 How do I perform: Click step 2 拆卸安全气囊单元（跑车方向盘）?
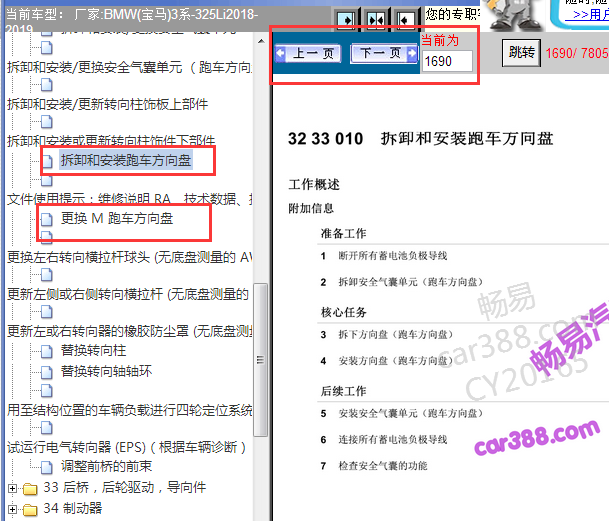[x=410, y=282]
